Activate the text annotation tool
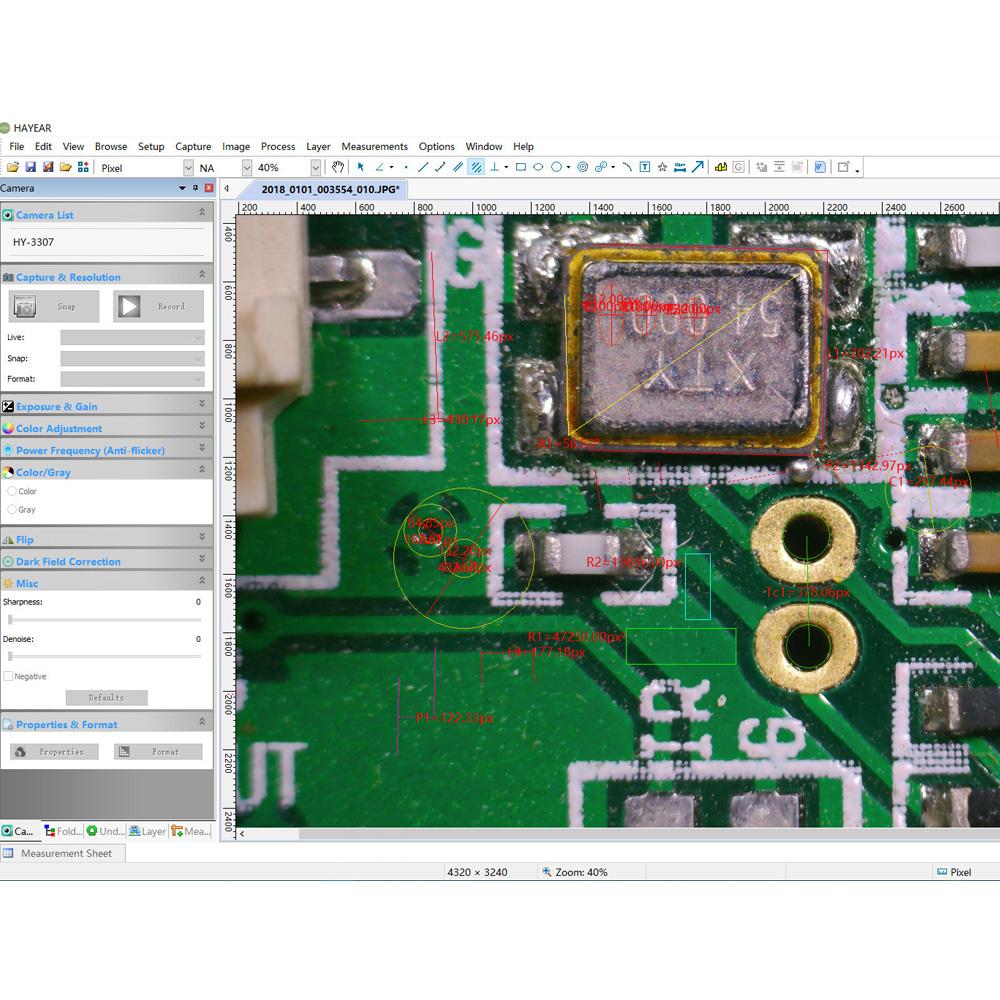This screenshot has width=1000, height=1000. (x=643, y=167)
